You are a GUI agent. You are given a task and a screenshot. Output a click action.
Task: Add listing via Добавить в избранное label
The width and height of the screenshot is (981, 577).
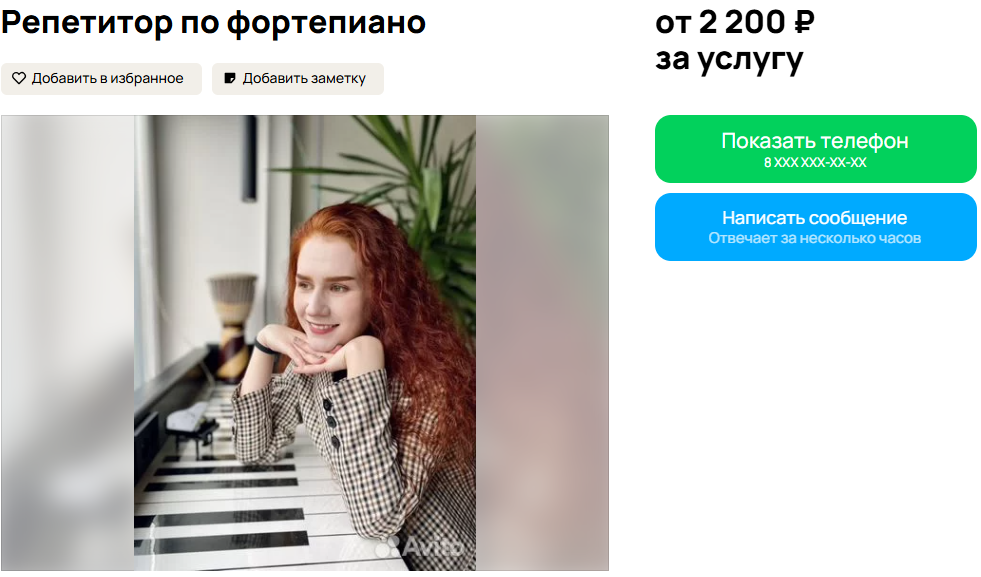[x=108, y=78]
